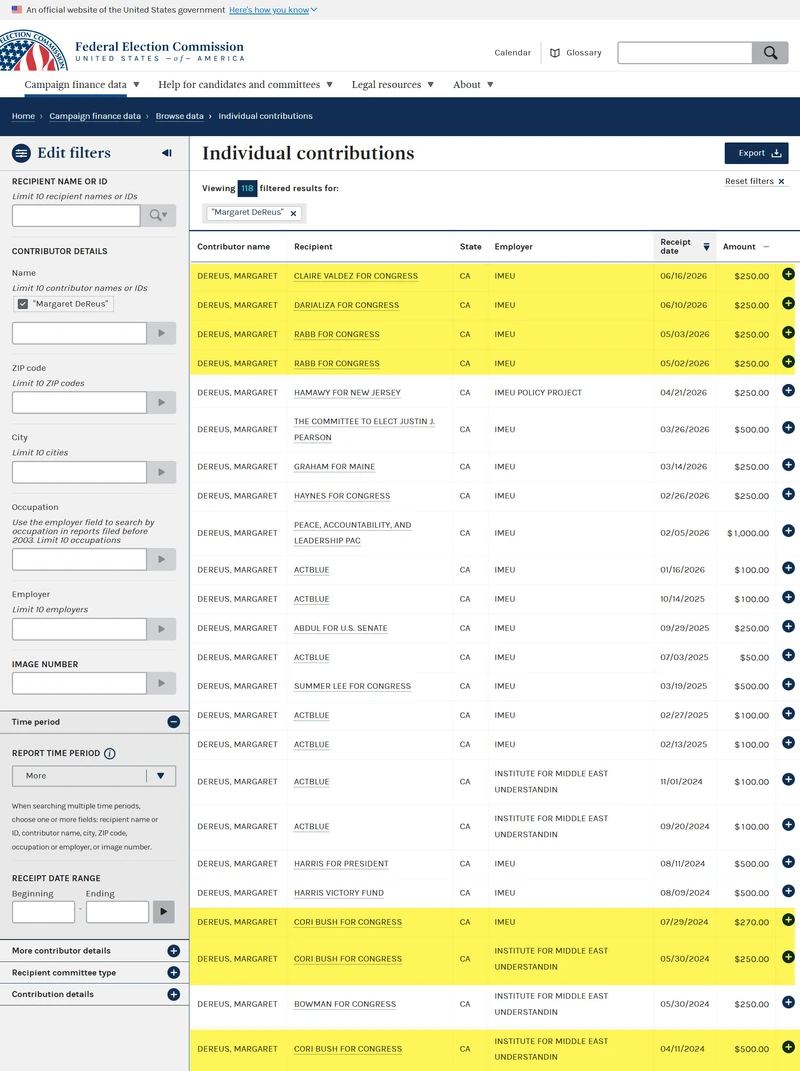The height and width of the screenshot is (1071, 800).
Task: Expand details for Hamawy for New Jersey row
Action: coord(788,391)
